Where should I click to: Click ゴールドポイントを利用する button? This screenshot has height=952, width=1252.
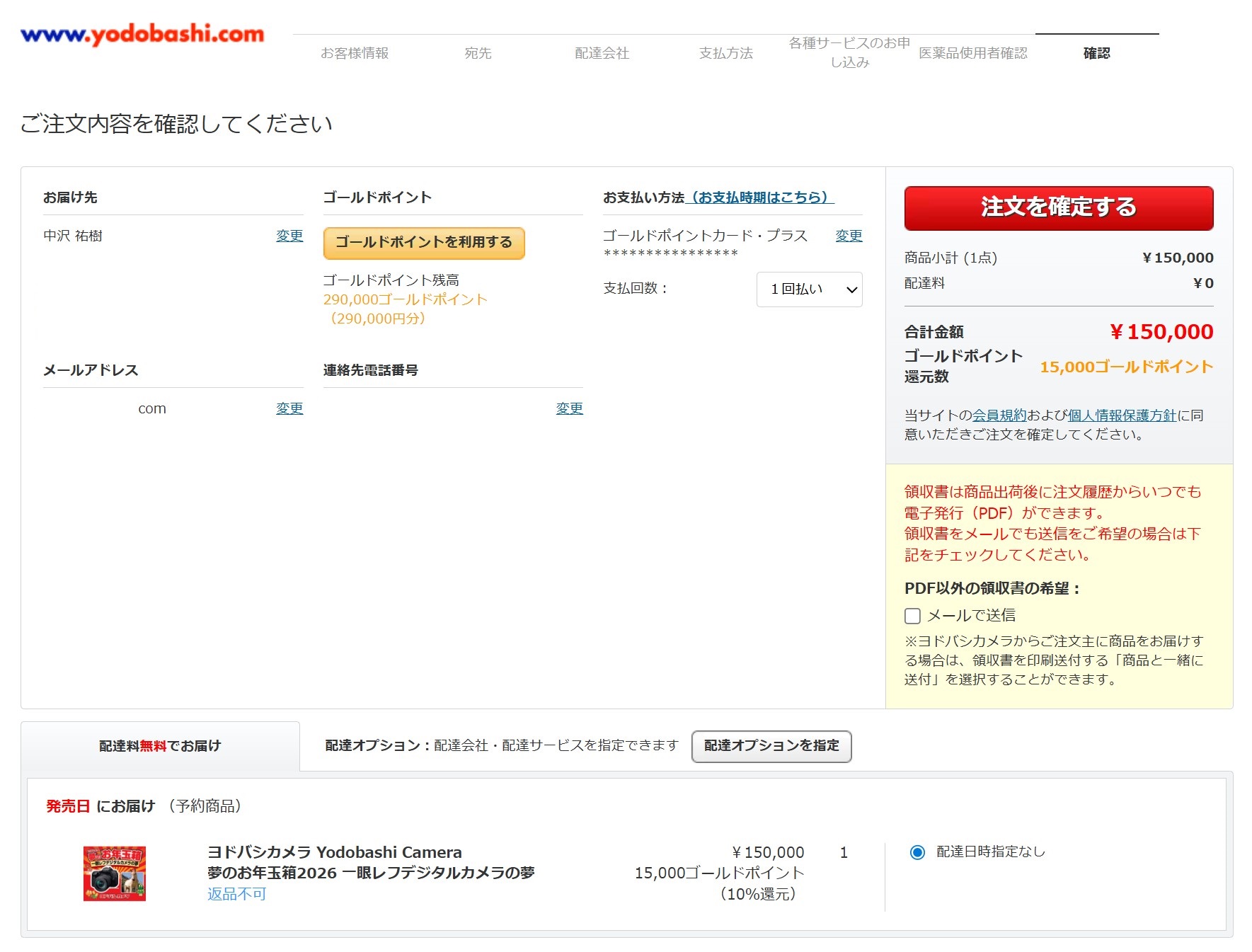pos(423,243)
